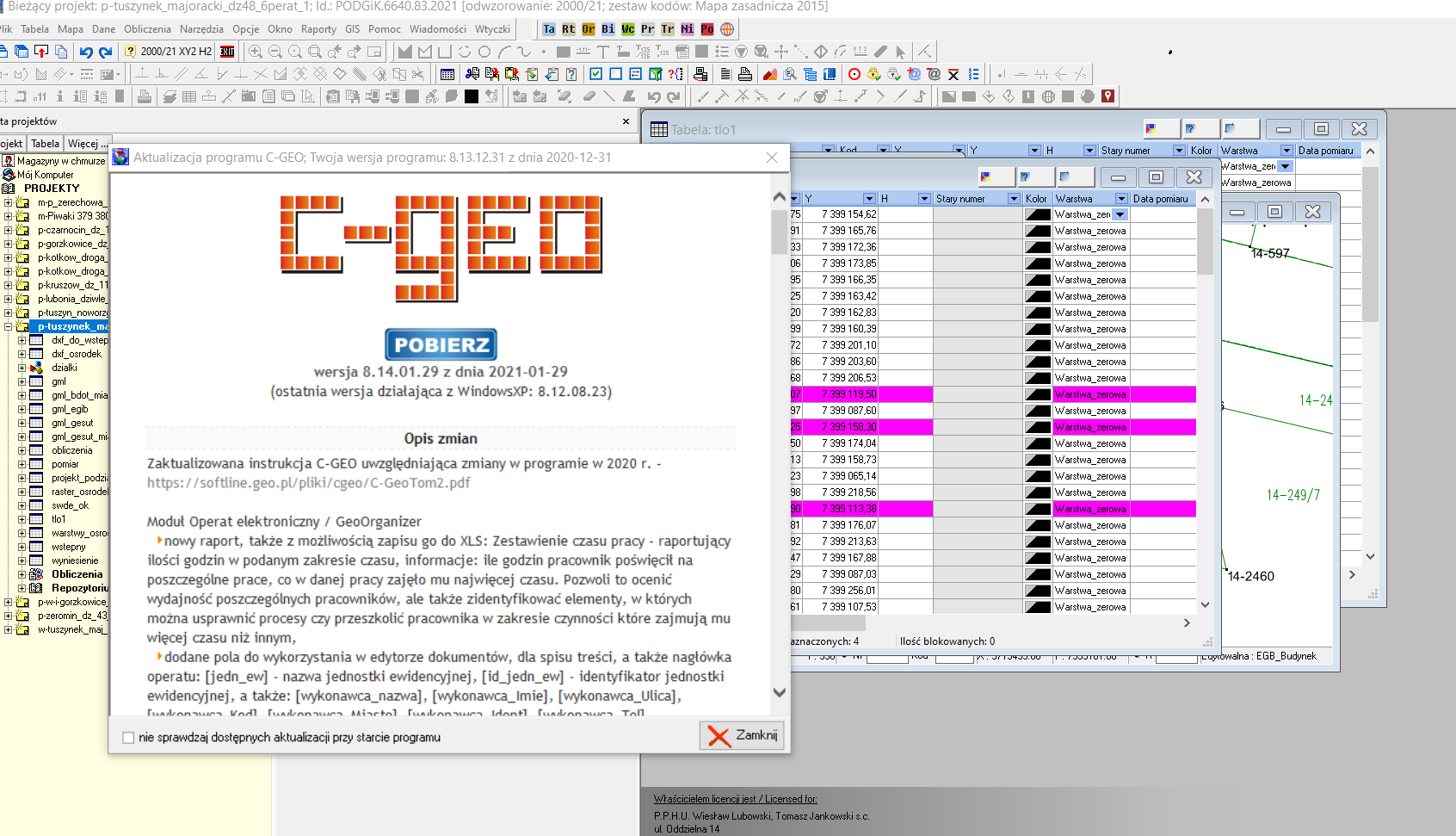Select the tlo1 table in project tree
The height and width of the screenshot is (836, 1456).
pyautogui.click(x=59, y=519)
